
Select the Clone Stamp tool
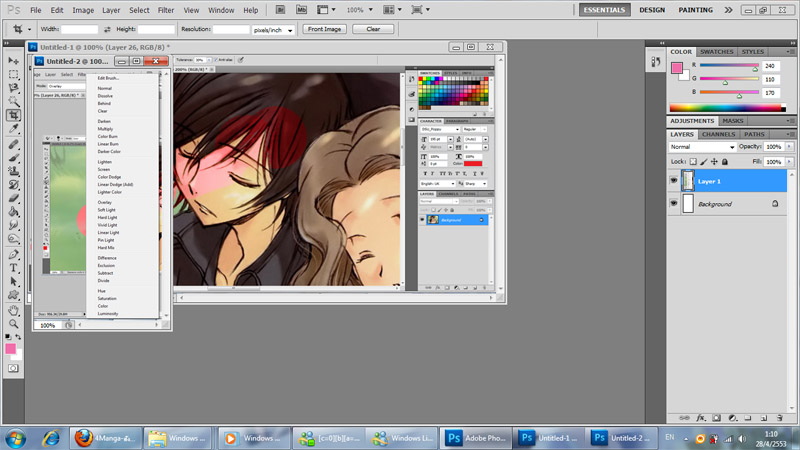pyautogui.click(x=13, y=171)
